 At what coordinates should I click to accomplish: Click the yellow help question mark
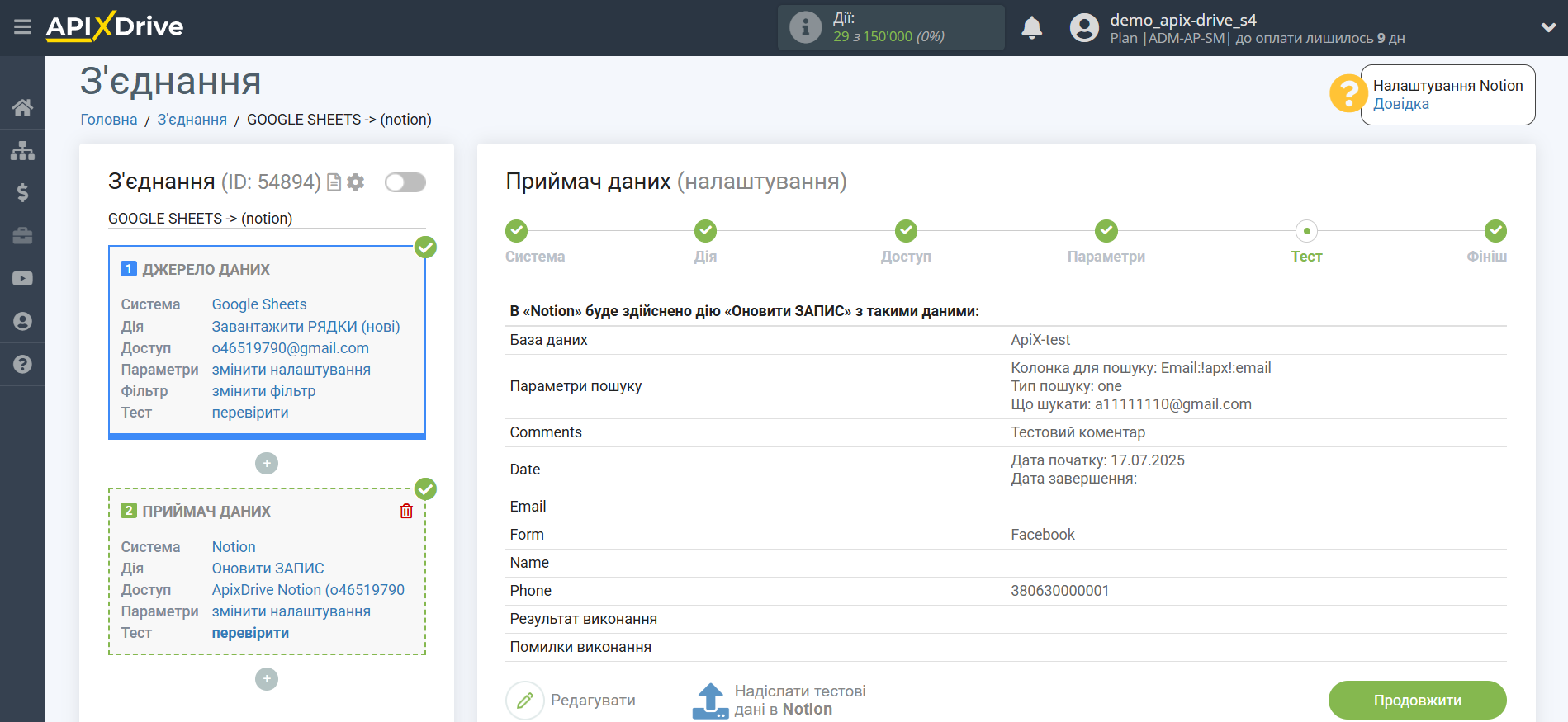1348,93
